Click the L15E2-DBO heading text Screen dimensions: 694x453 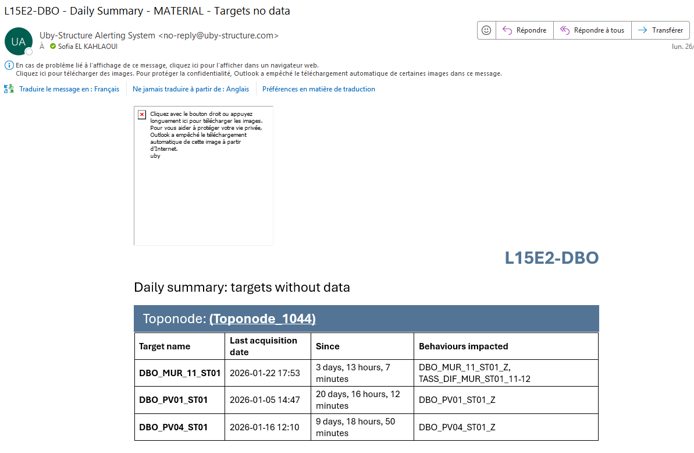(551, 258)
